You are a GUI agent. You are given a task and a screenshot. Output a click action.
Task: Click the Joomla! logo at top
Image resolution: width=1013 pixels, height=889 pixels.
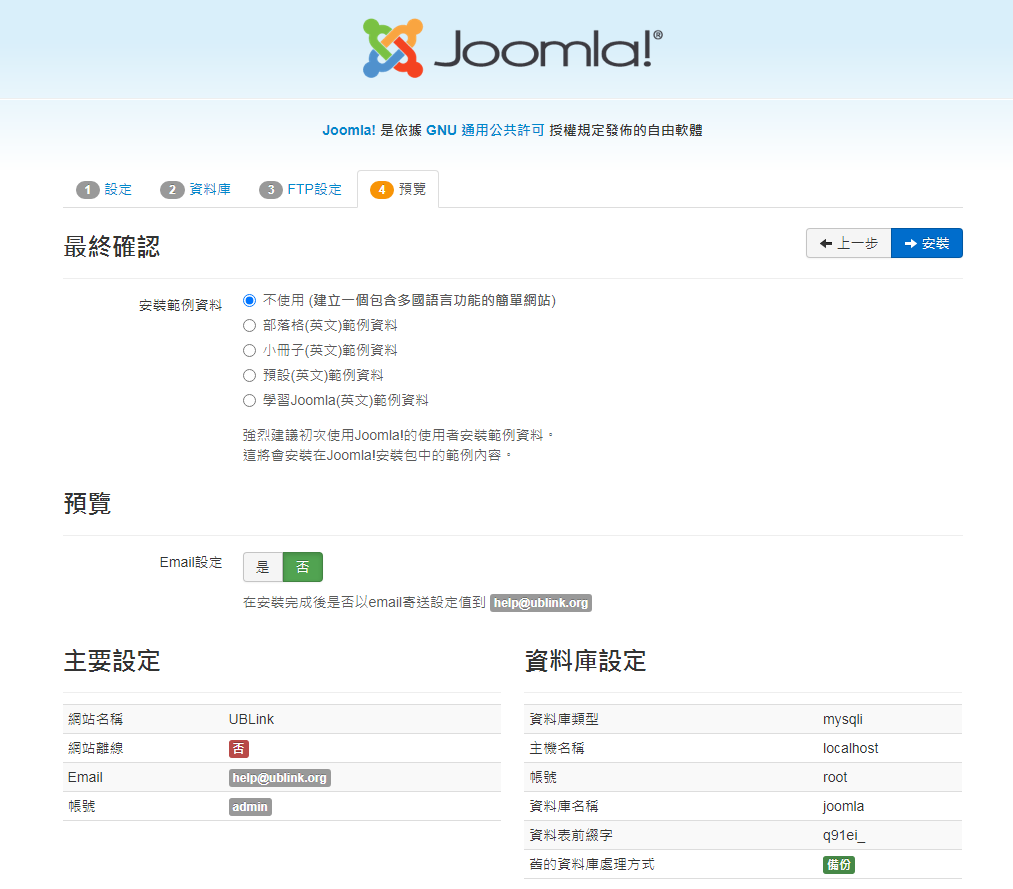(512, 48)
